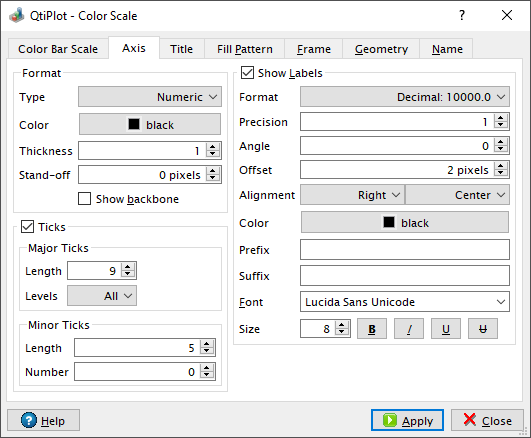Toggle Underline font style button

(446, 329)
